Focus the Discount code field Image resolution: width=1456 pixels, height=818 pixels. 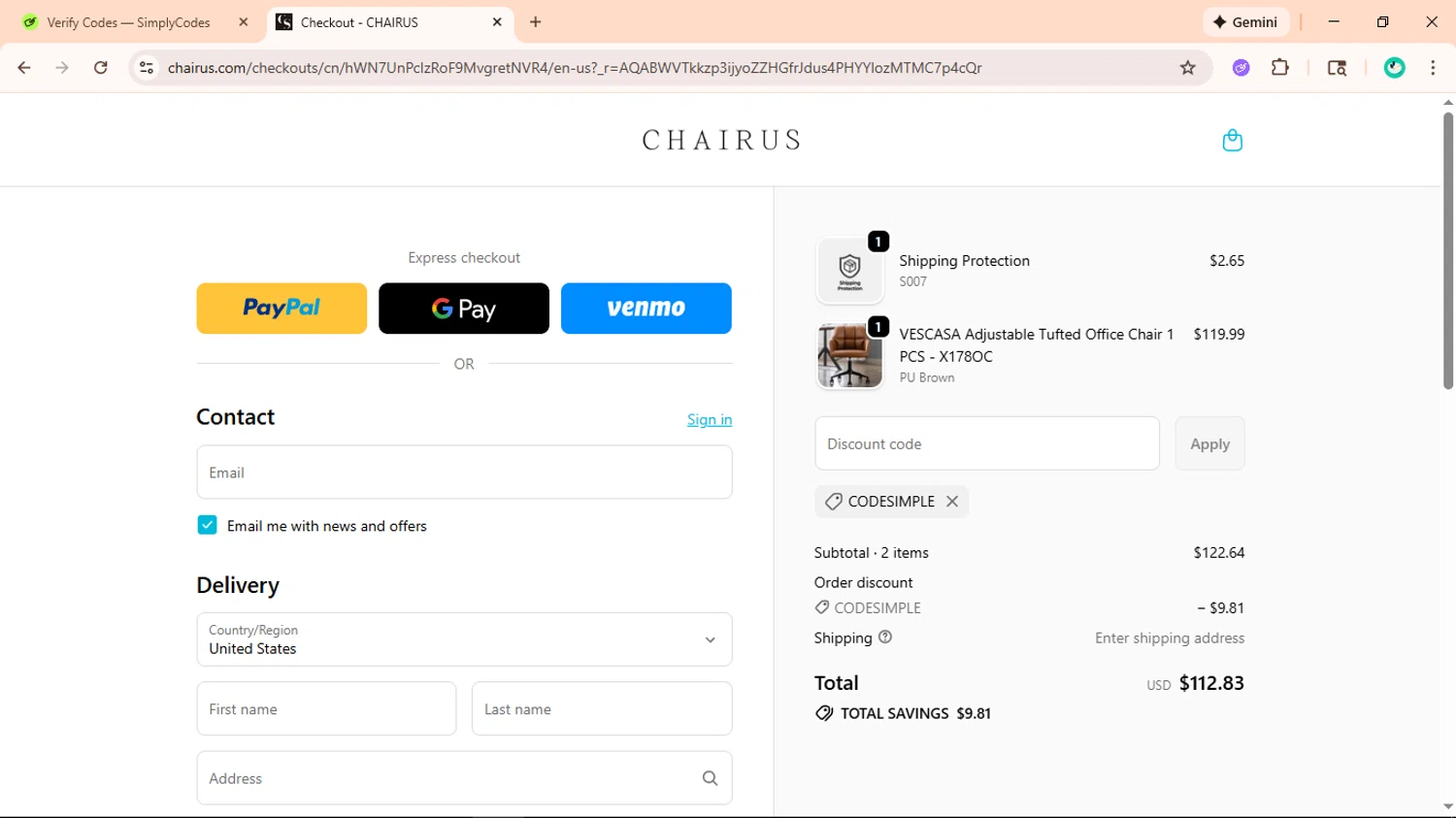click(987, 443)
